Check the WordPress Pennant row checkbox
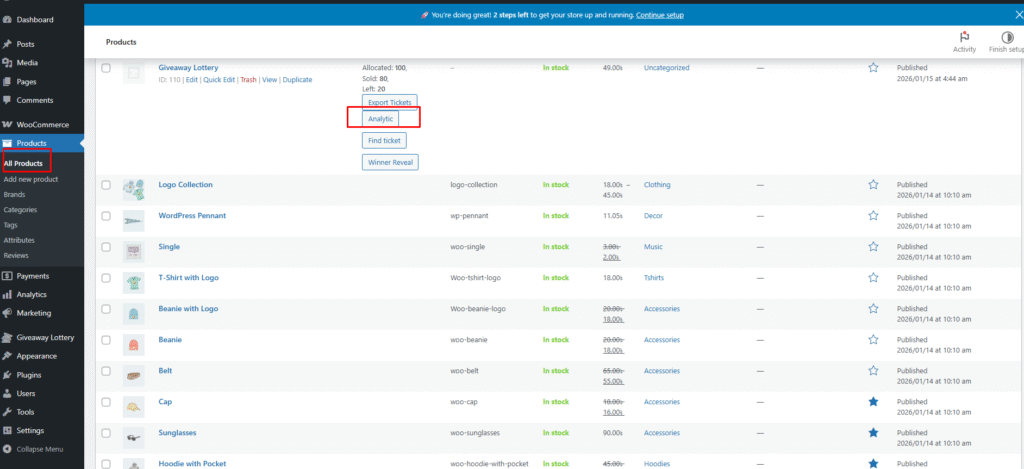Screen dimensions: 1024x469 [106, 216]
